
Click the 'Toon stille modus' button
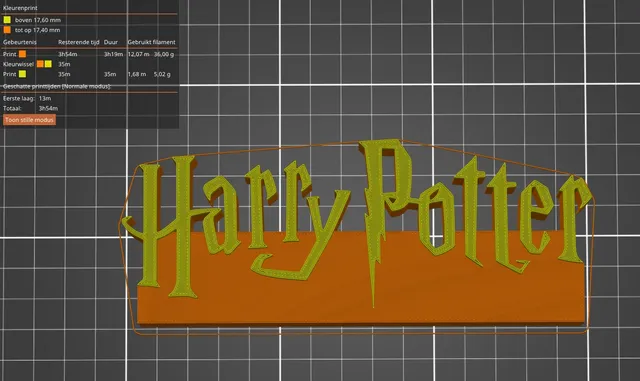(29, 120)
